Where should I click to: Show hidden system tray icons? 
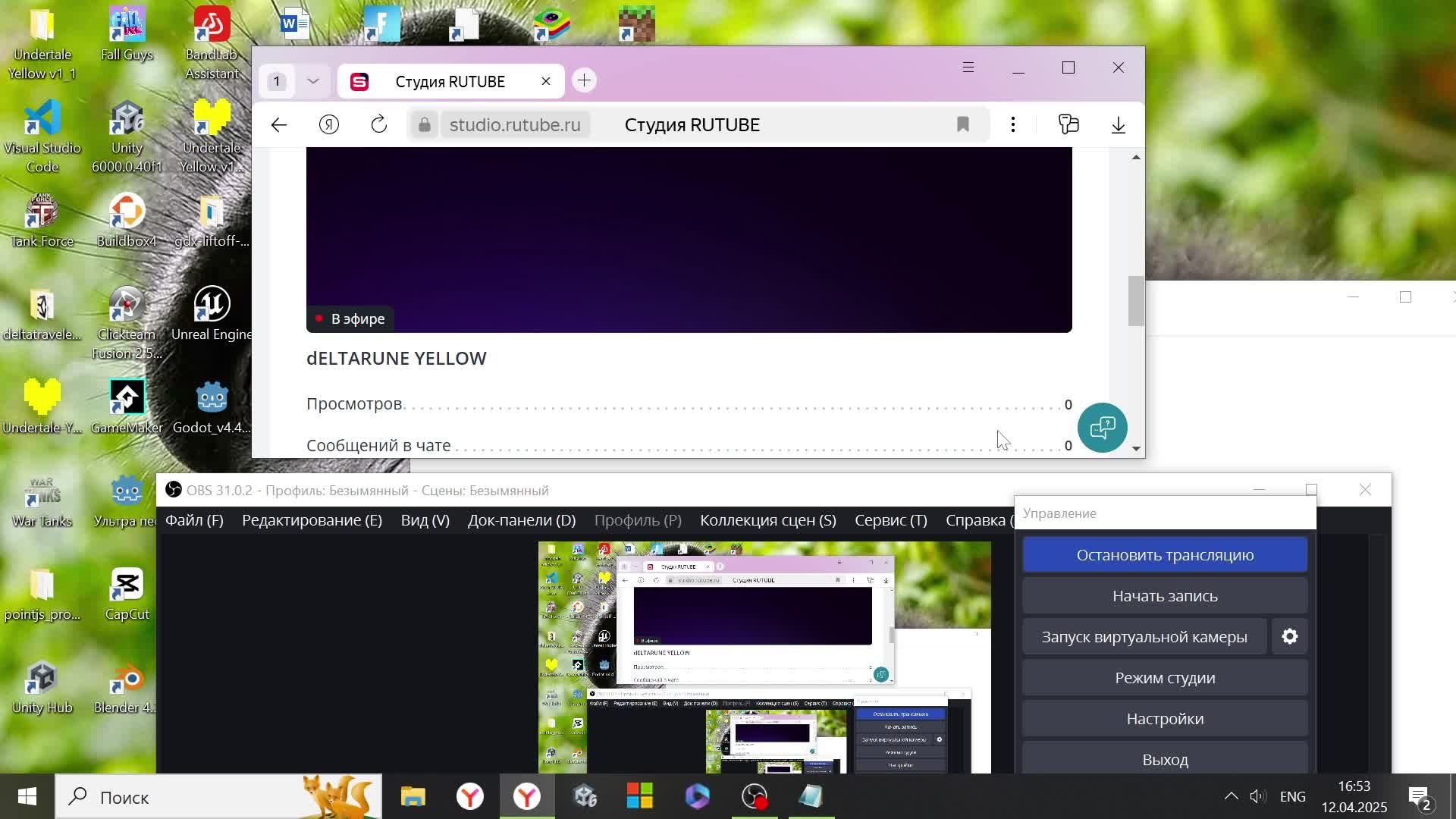pyautogui.click(x=1231, y=796)
